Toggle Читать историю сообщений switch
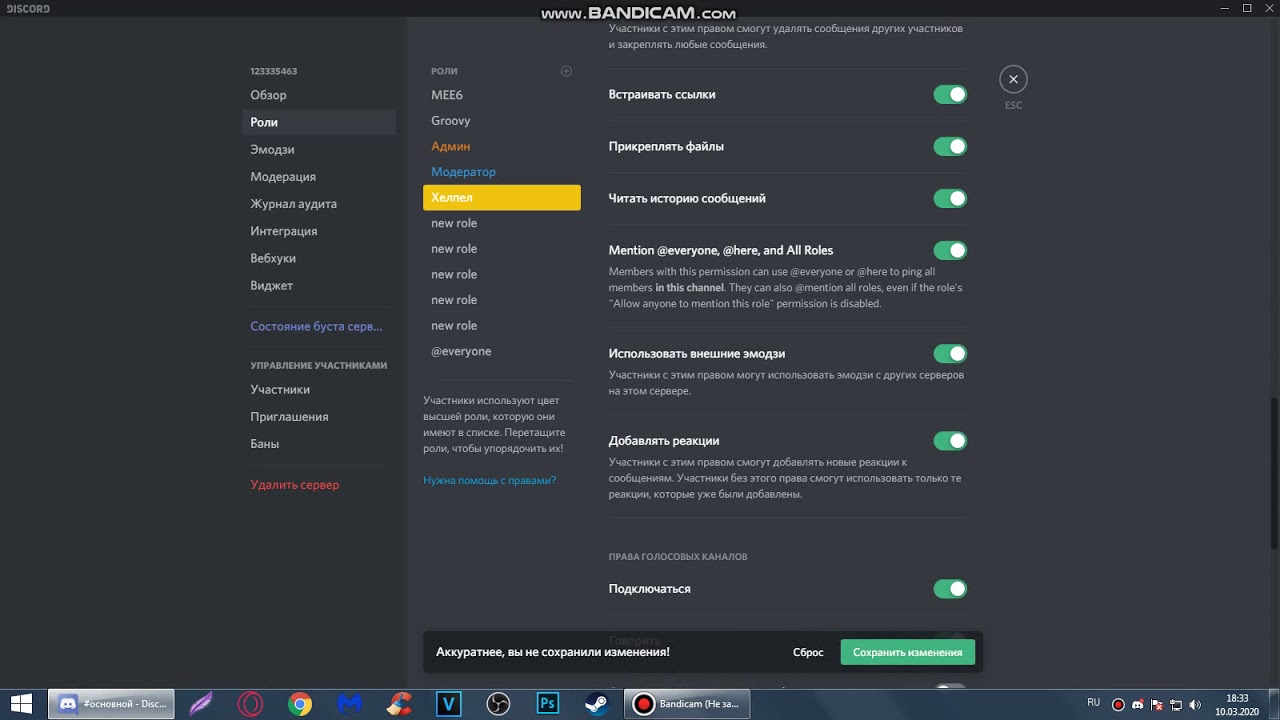1280x720 pixels. pos(950,198)
